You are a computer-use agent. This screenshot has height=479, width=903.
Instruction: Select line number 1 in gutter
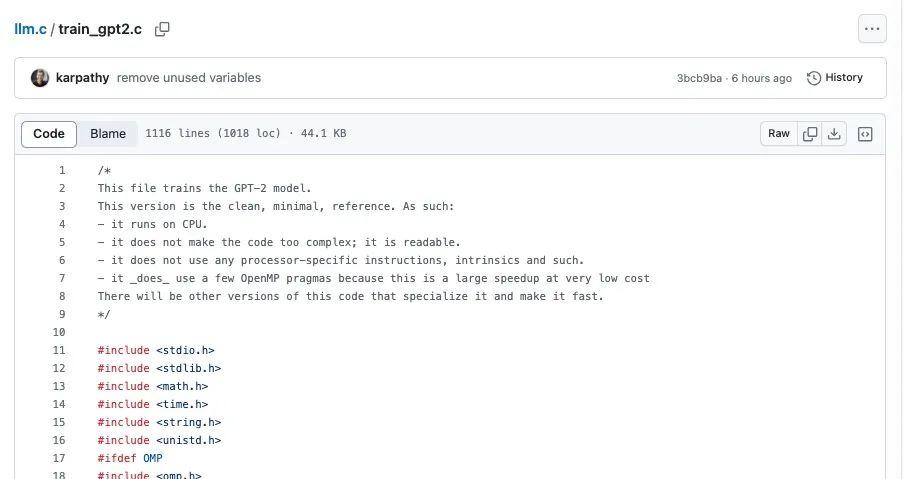(x=62, y=171)
